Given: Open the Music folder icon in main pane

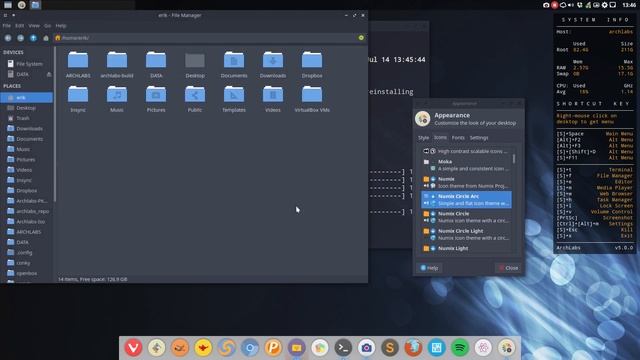Looking at the screenshot, I should click(x=117, y=94).
